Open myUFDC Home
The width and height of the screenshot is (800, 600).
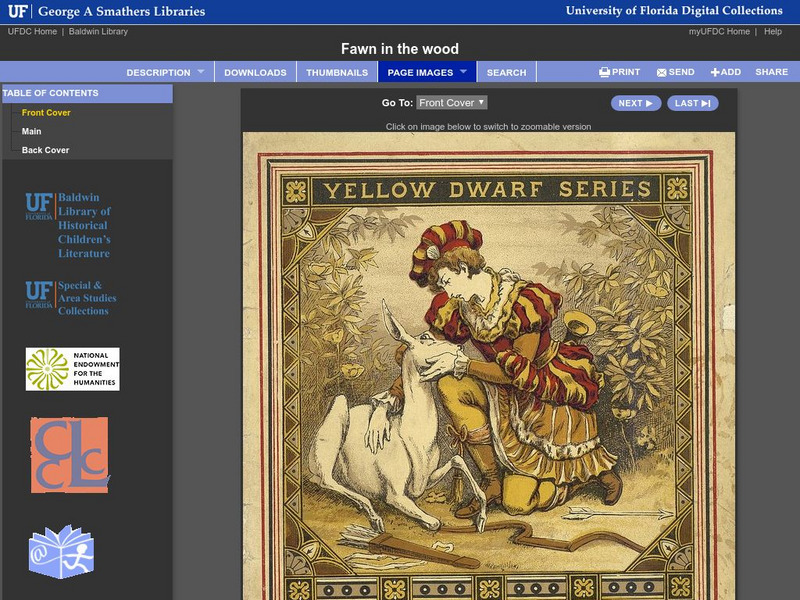(719, 31)
